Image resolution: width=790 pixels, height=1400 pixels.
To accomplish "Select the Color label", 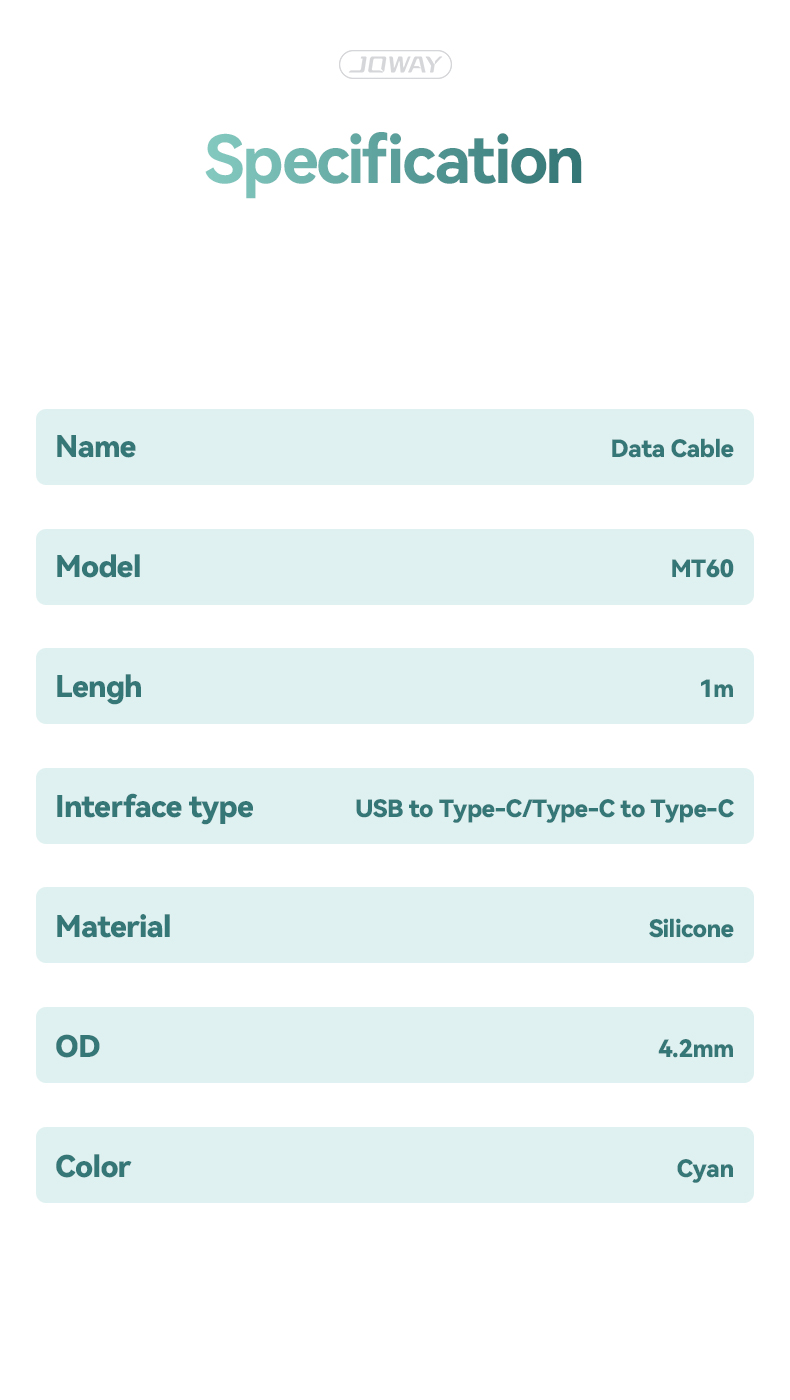I will (x=93, y=1166).
